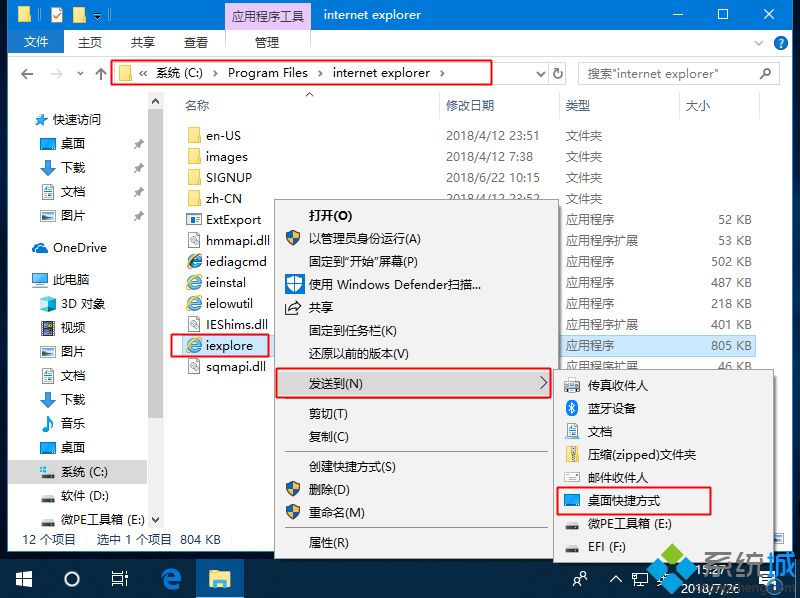Open the quick access toolbar dropdown
Screen dimensions: 800x598
(97, 16)
